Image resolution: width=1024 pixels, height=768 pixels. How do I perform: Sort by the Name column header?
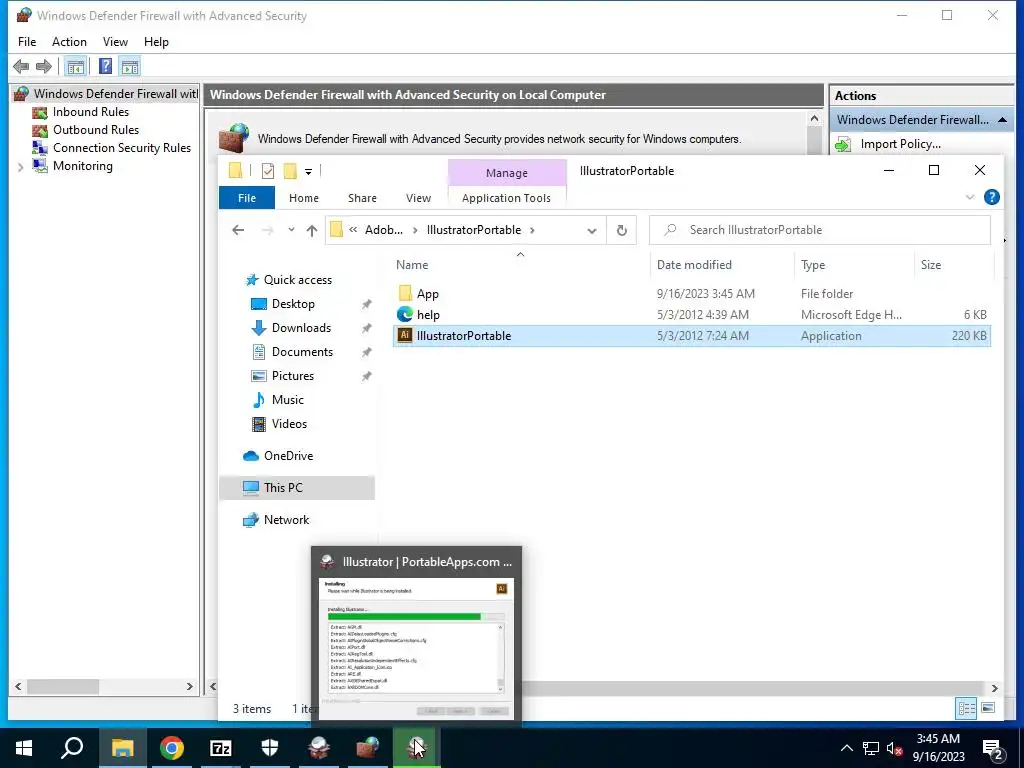[x=521, y=264]
